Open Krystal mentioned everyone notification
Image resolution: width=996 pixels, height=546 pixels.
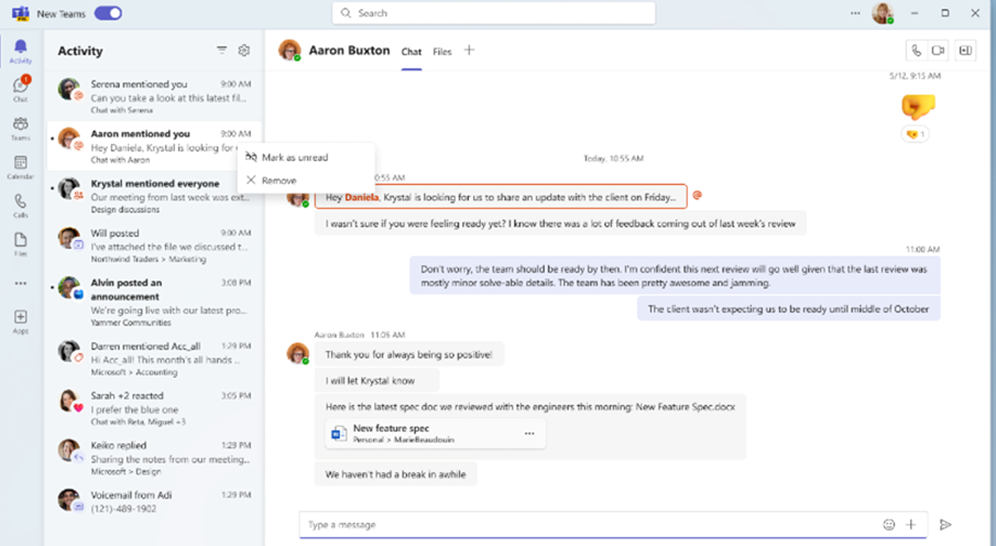tap(154, 196)
